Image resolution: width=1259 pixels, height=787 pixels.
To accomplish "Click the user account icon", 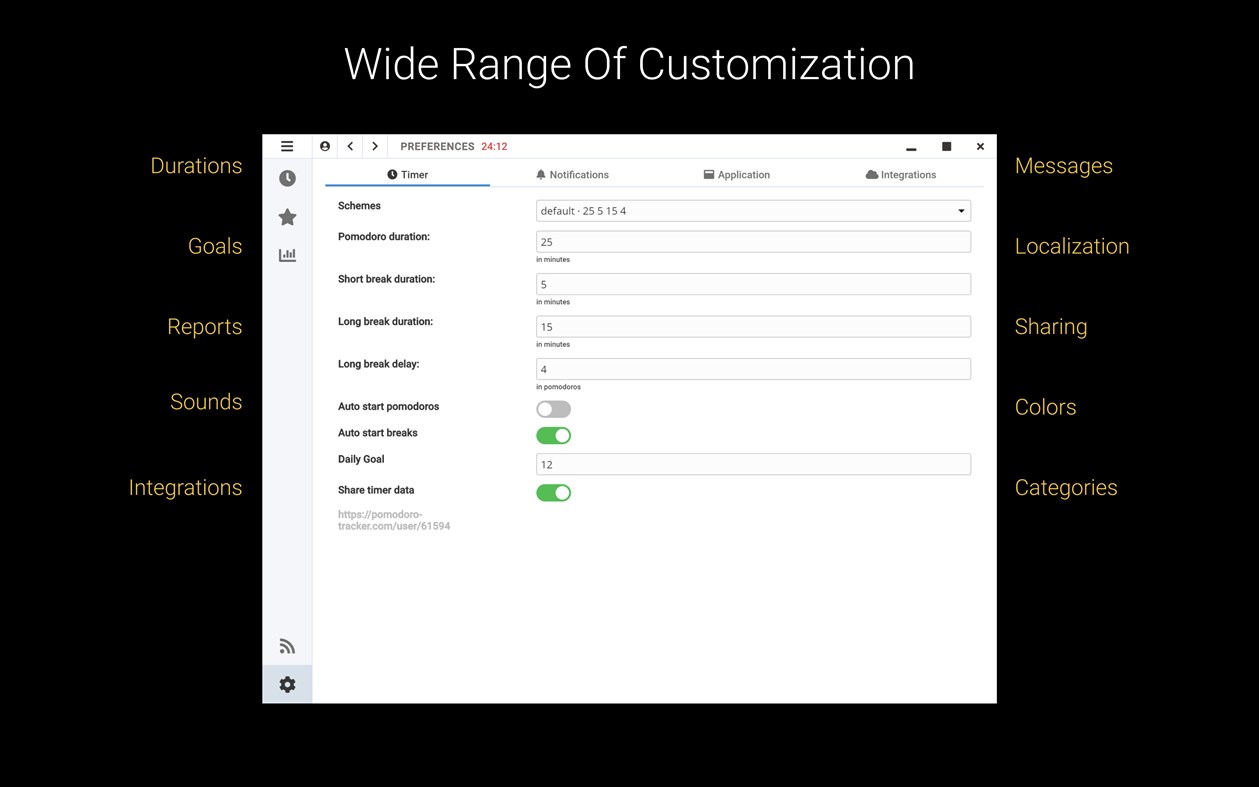I will pos(325,146).
